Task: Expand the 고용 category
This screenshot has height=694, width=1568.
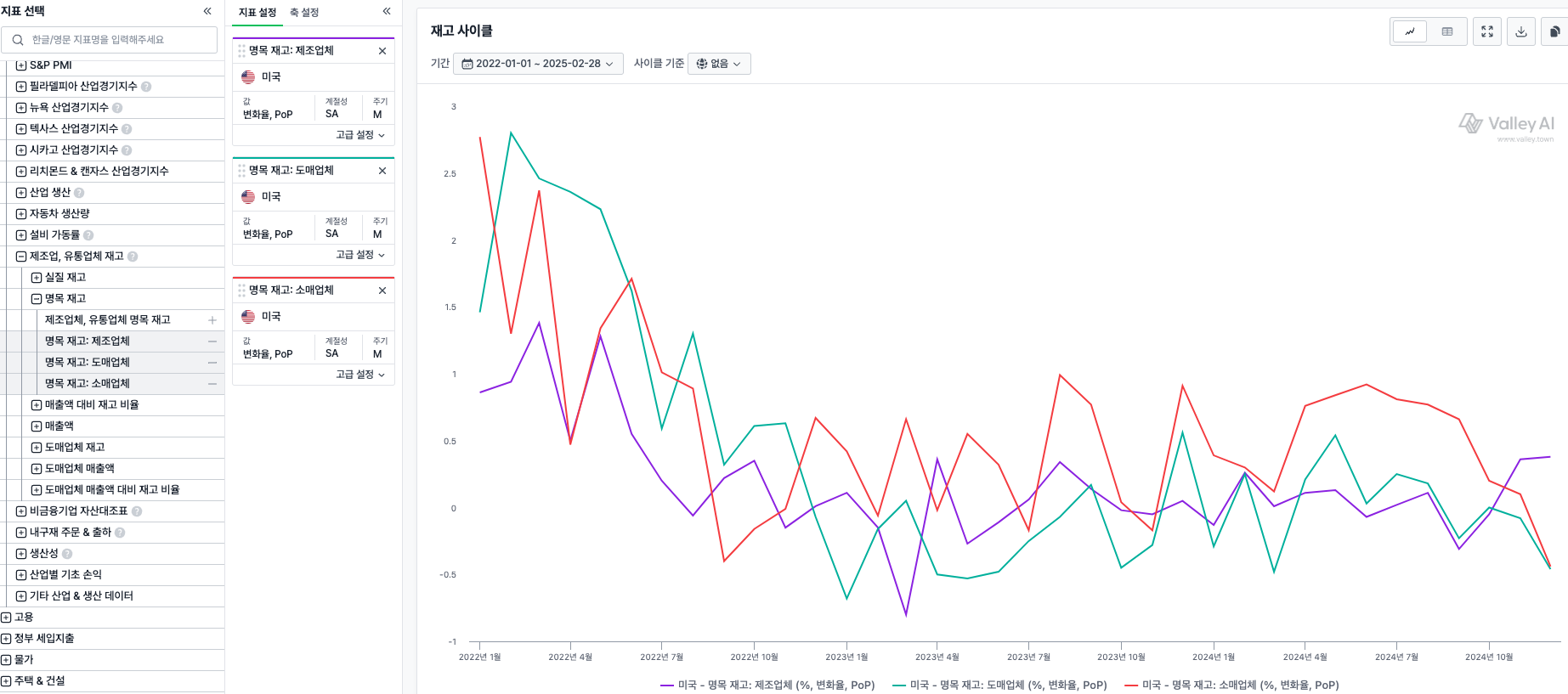Action: click(x=6, y=618)
